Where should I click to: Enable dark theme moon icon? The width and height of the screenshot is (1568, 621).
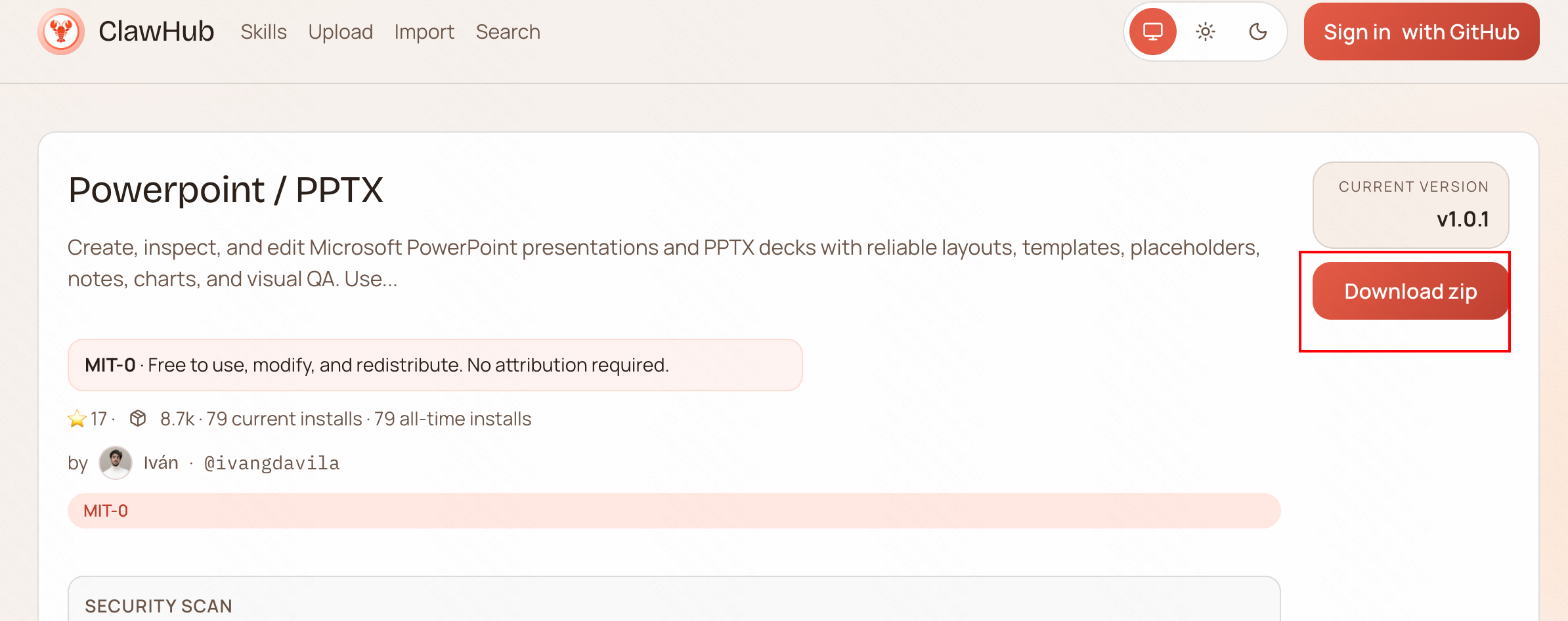(x=1258, y=32)
